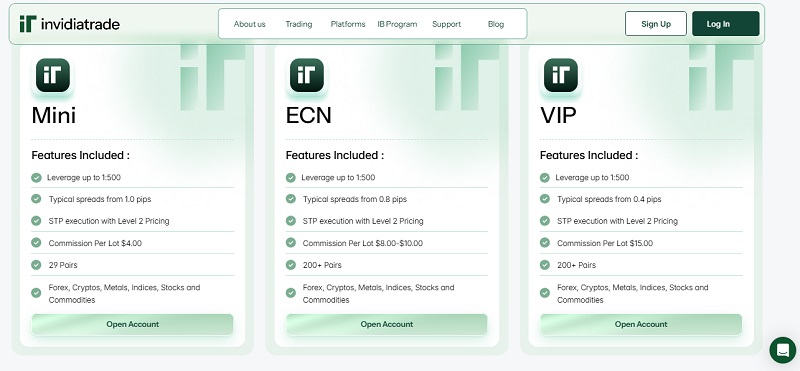Click text 'Commission Per Lot $8.00-$10.00'
The image size is (800, 371).
(363, 243)
